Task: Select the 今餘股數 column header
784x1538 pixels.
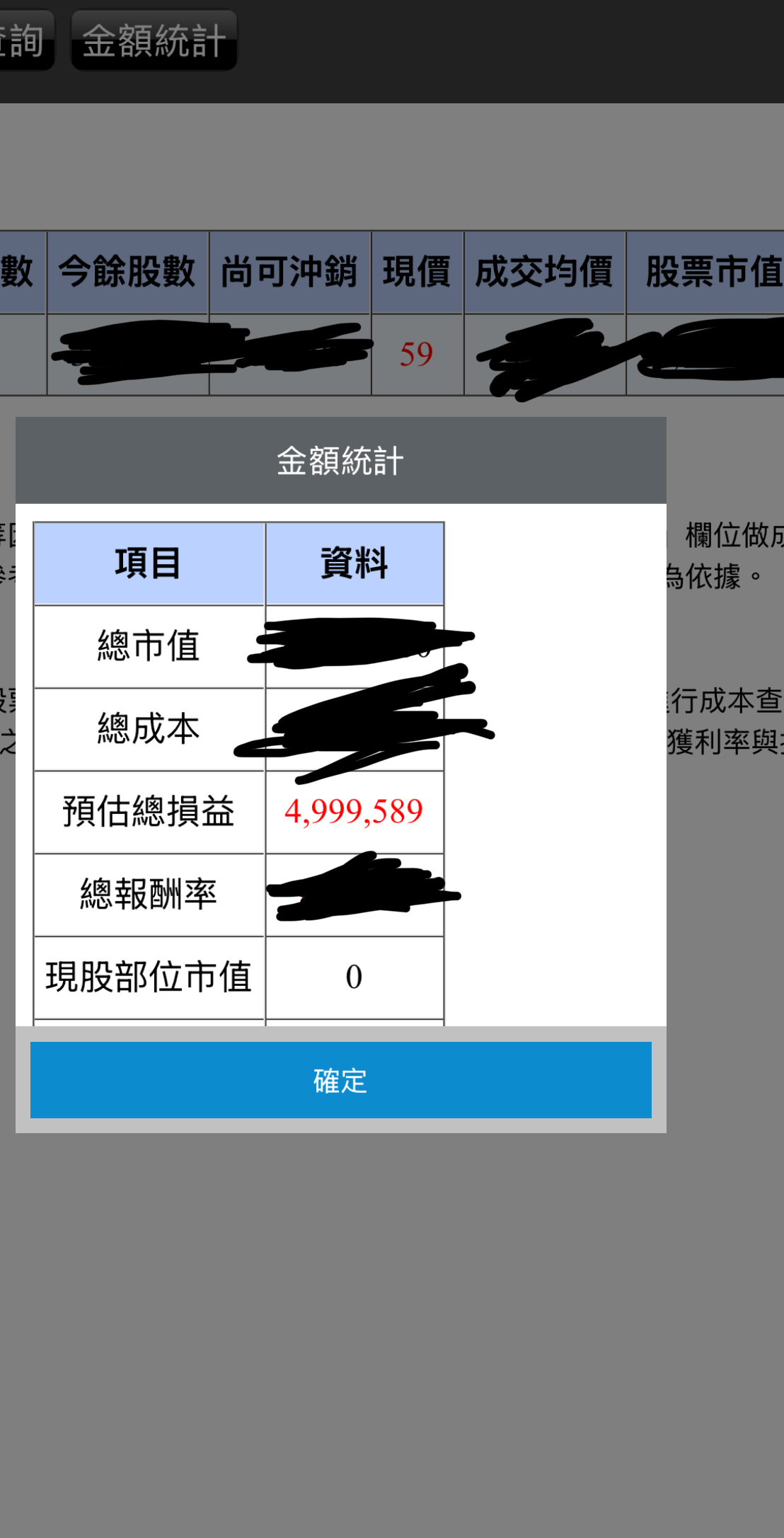Action: coord(127,272)
